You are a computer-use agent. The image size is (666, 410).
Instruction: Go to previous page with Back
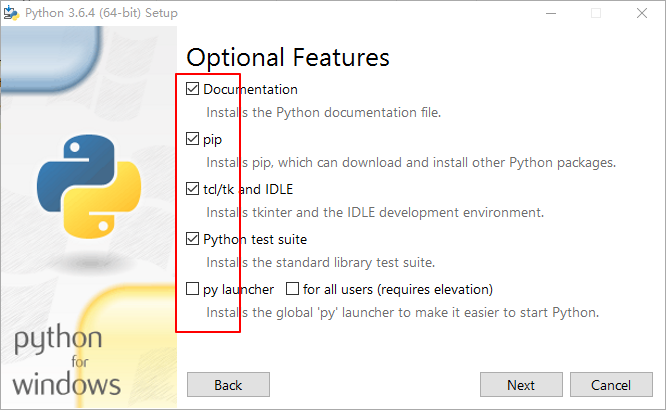coord(228,385)
